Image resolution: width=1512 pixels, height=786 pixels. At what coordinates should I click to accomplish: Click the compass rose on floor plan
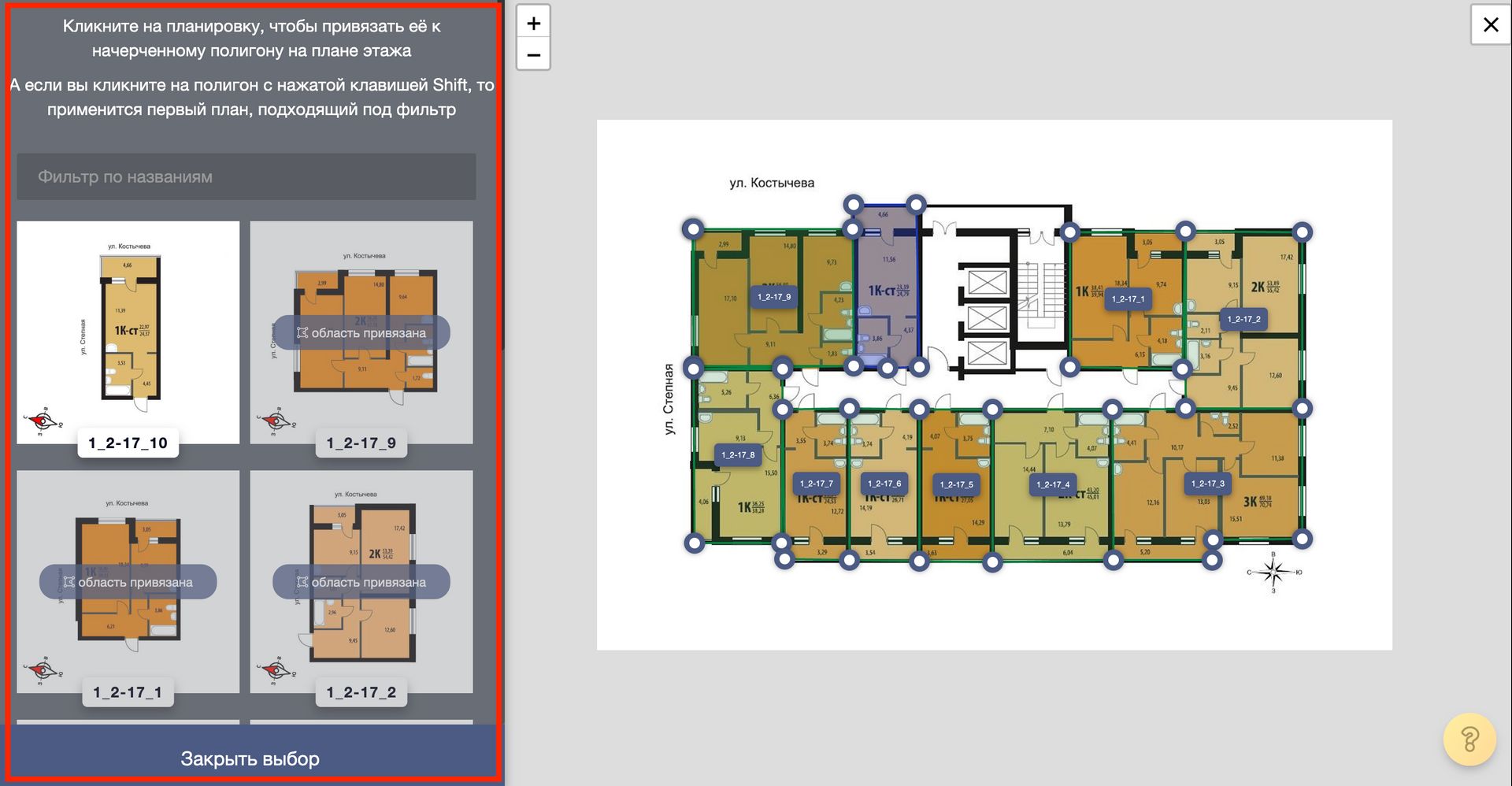(1273, 572)
